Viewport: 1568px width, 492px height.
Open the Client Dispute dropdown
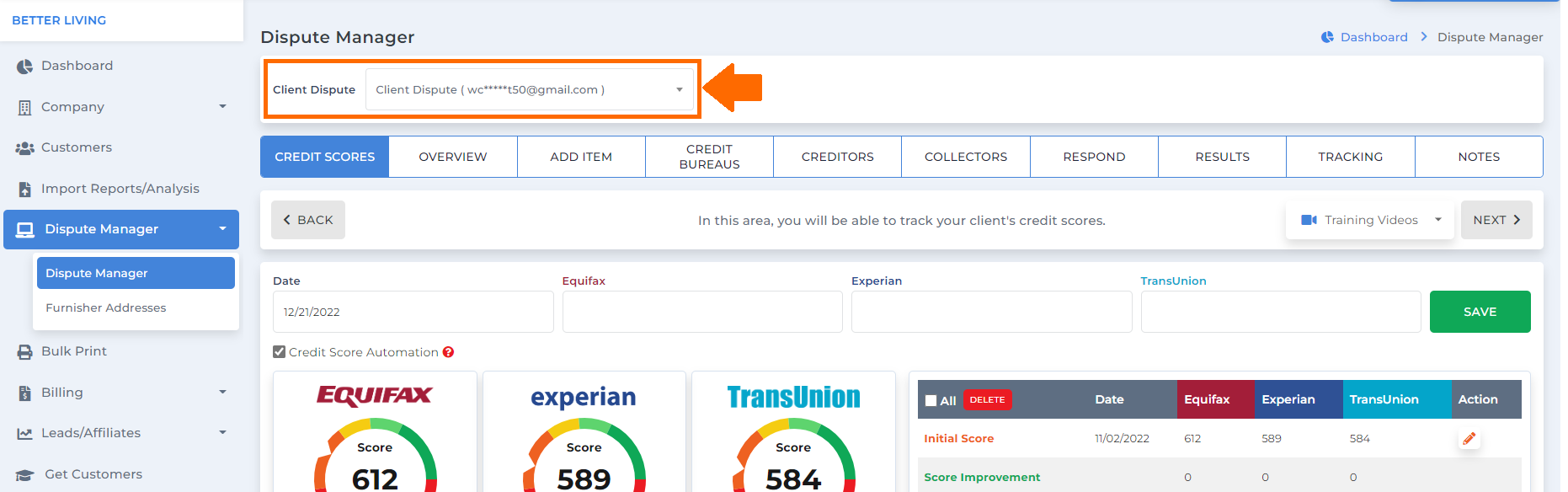click(x=530, y=89)
